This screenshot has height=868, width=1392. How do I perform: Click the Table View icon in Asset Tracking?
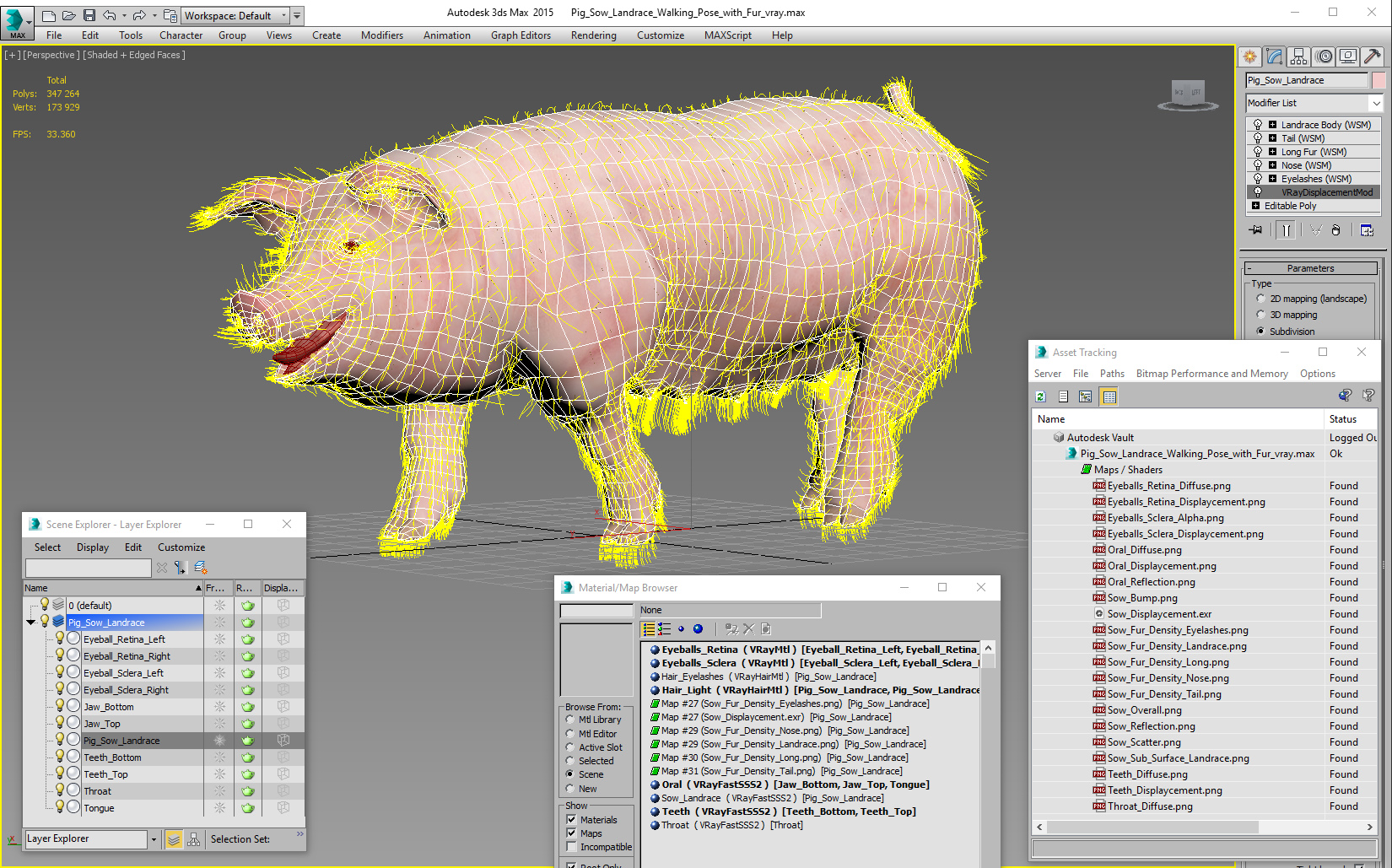click(1109, 396)
